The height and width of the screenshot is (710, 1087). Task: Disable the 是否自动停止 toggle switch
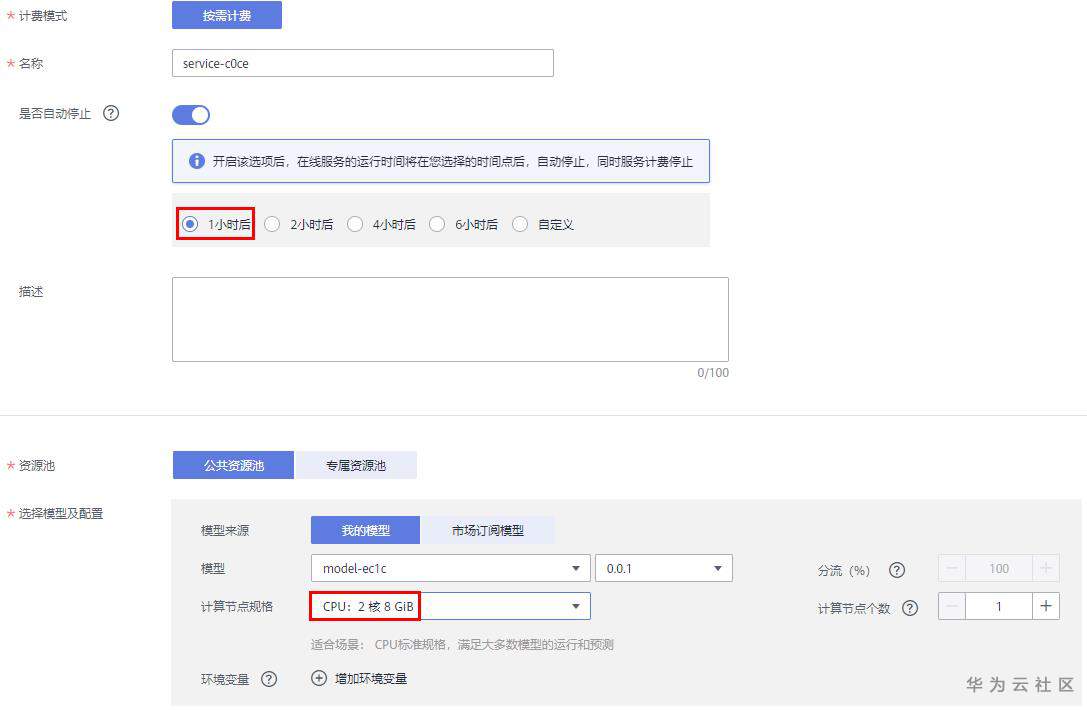pyautogui.click(x=191, y=114)
